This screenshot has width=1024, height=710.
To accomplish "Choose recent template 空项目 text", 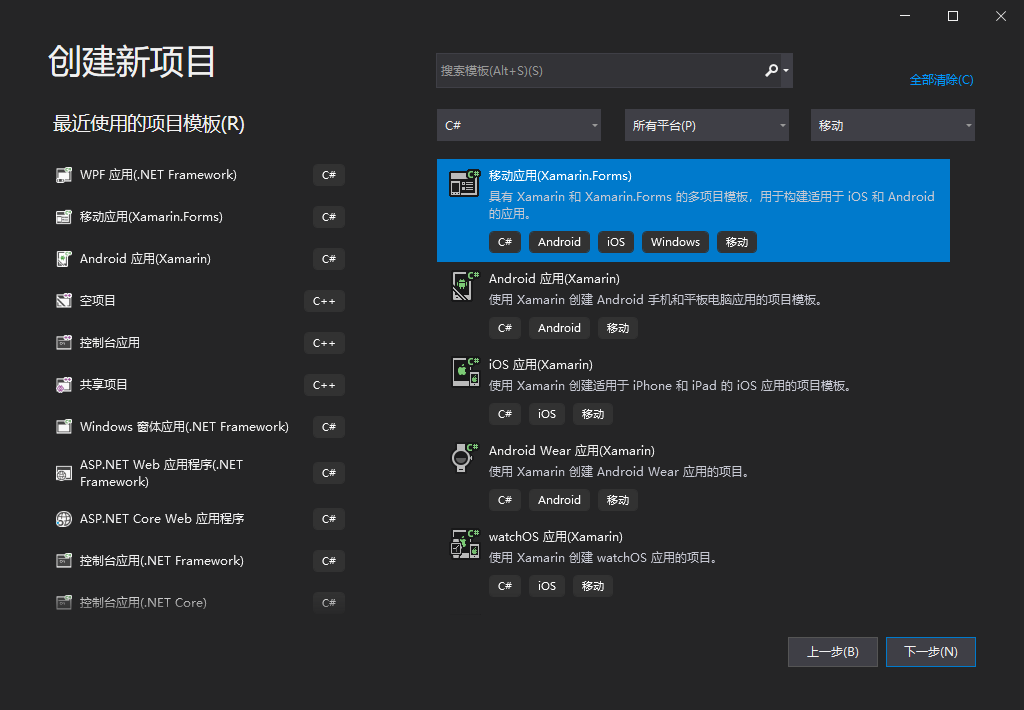I will tap(97, 300).
